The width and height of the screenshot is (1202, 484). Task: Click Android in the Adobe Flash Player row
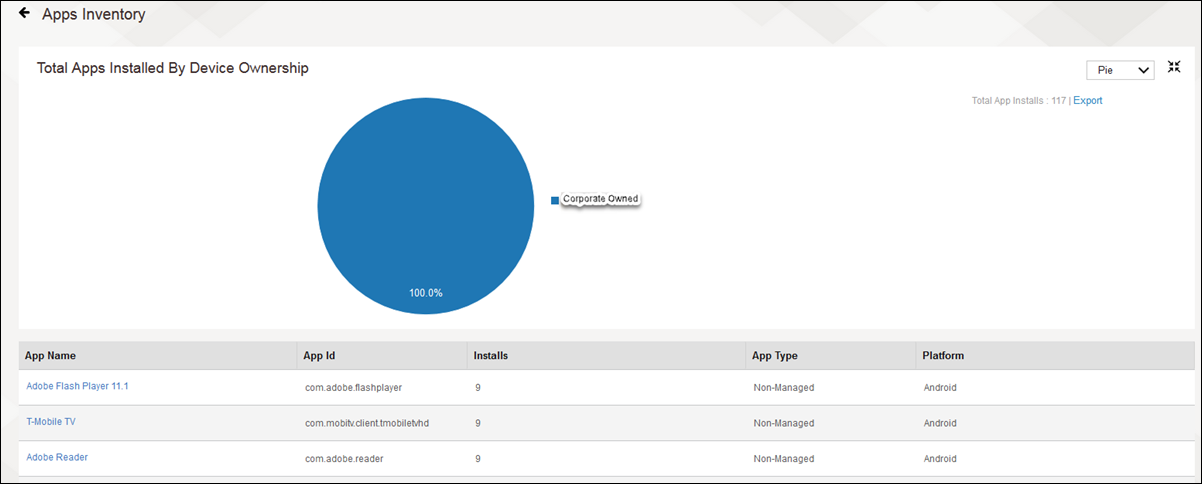[x=940, y=387]
